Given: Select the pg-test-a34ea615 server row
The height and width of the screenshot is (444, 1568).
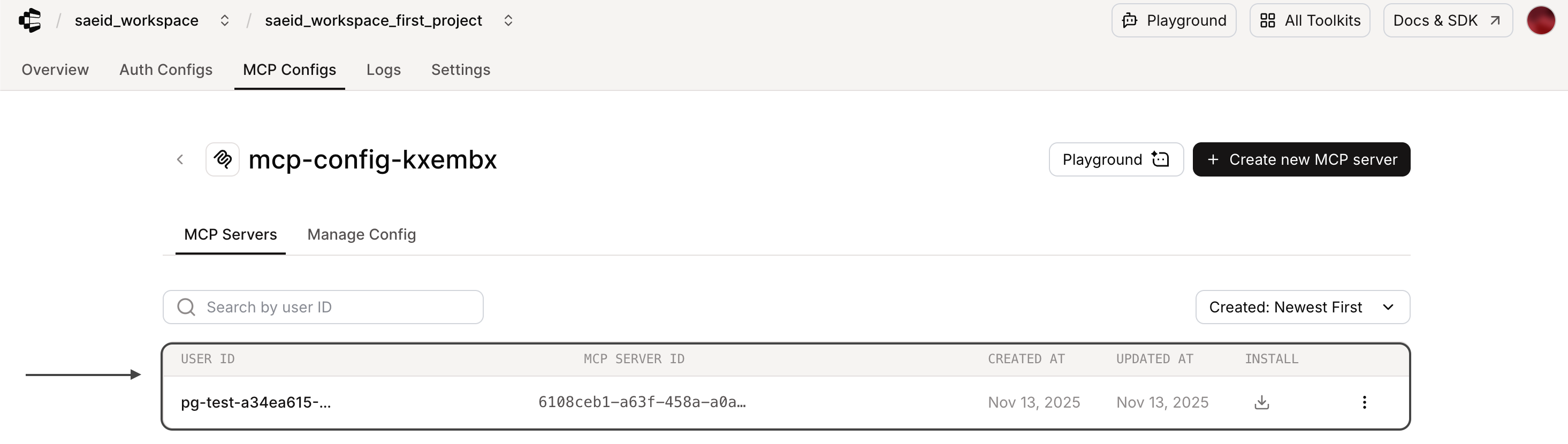Looking at the screenshot, I should pyautogui.click(x=256, y=402).
